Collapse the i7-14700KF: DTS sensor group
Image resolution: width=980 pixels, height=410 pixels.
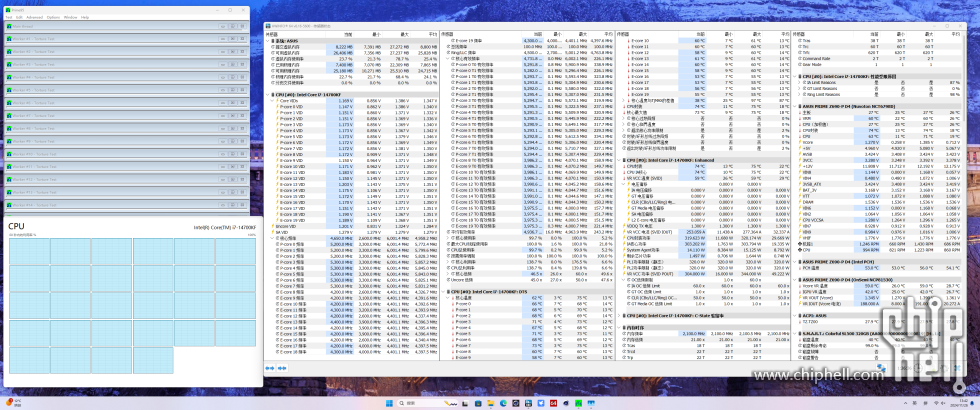coord(442,292)
